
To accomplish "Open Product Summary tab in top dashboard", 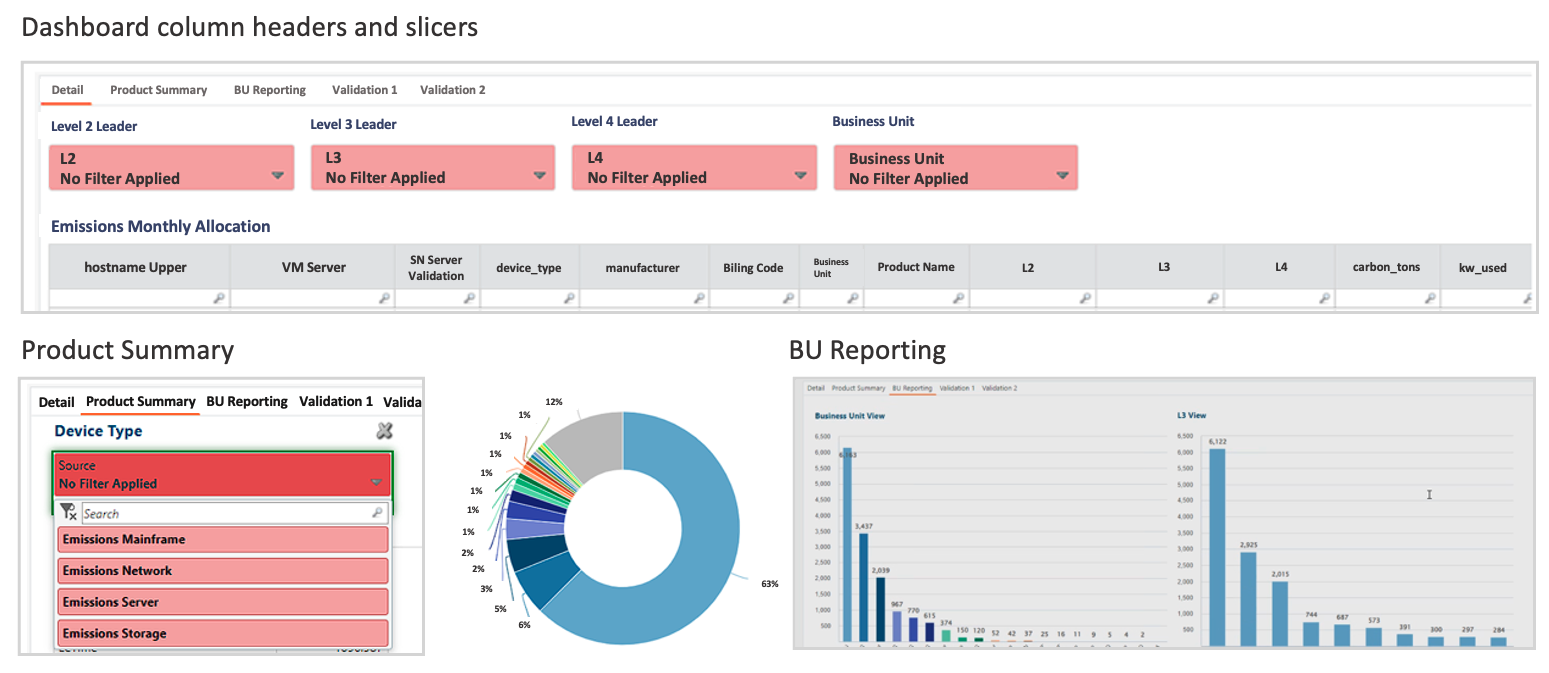I will (x=158, y=90).
